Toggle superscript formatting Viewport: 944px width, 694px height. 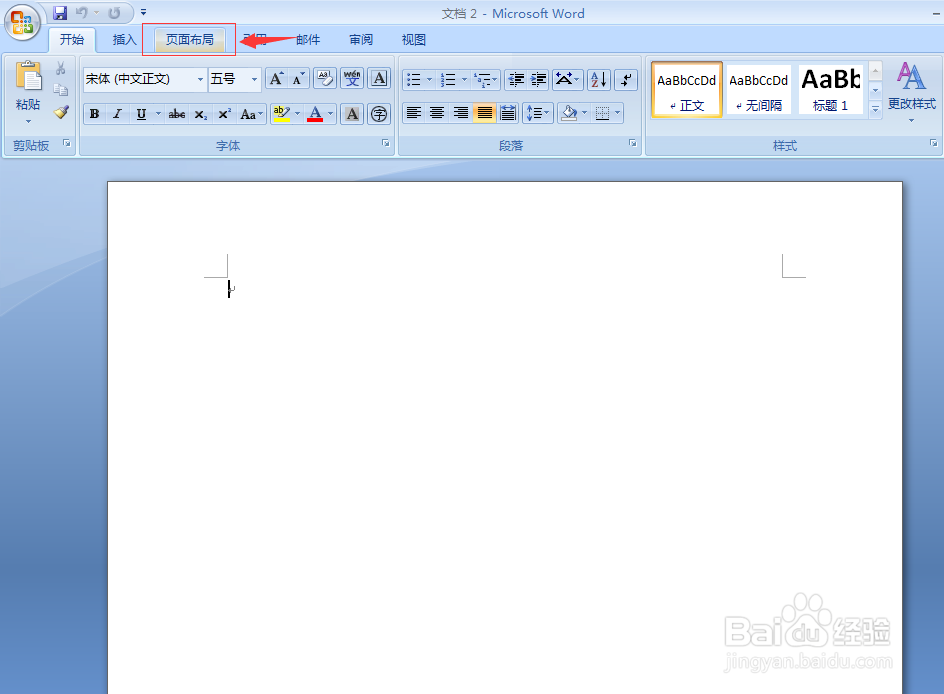(x=225, y=114)
